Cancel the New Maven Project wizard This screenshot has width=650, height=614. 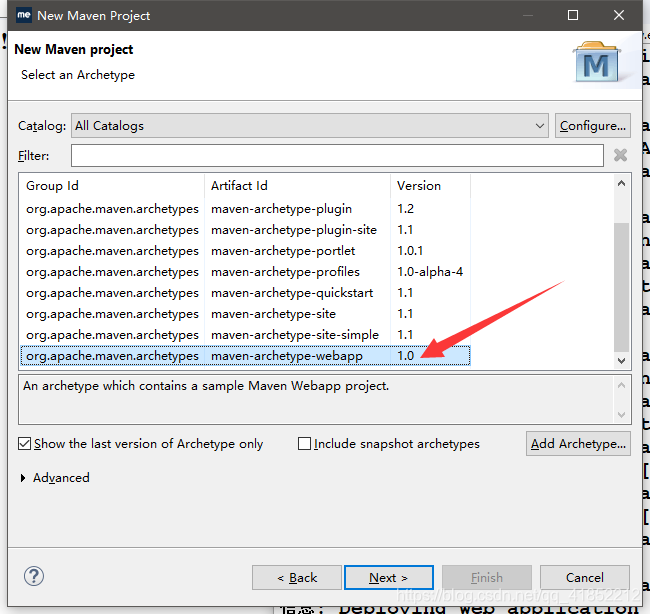(x=585, y=578)
